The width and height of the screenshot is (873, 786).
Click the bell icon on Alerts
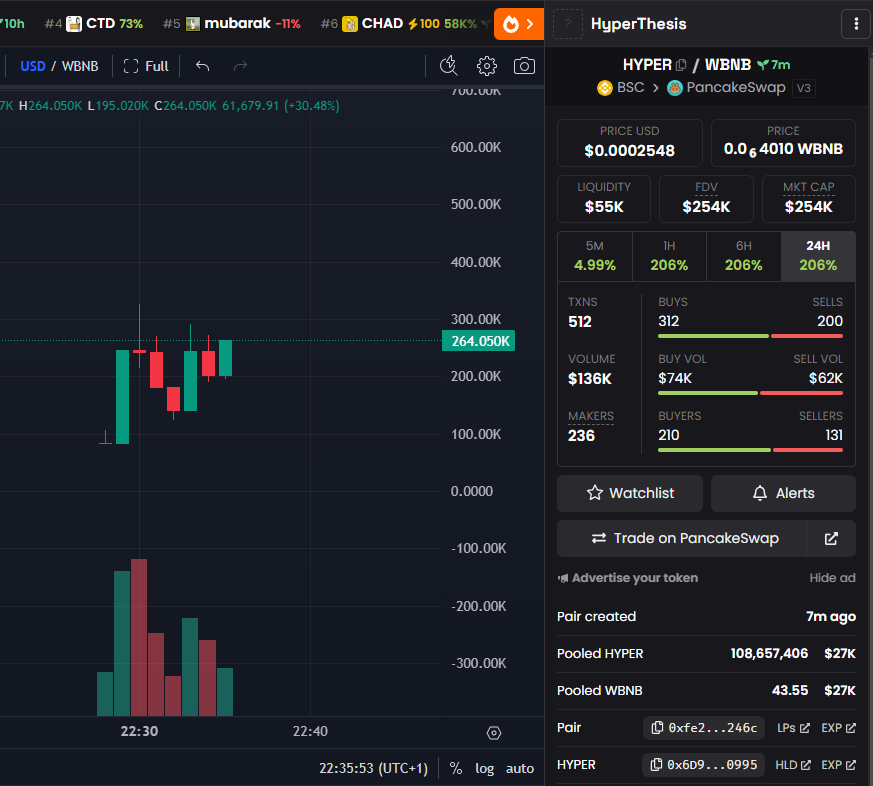(760, 493)
